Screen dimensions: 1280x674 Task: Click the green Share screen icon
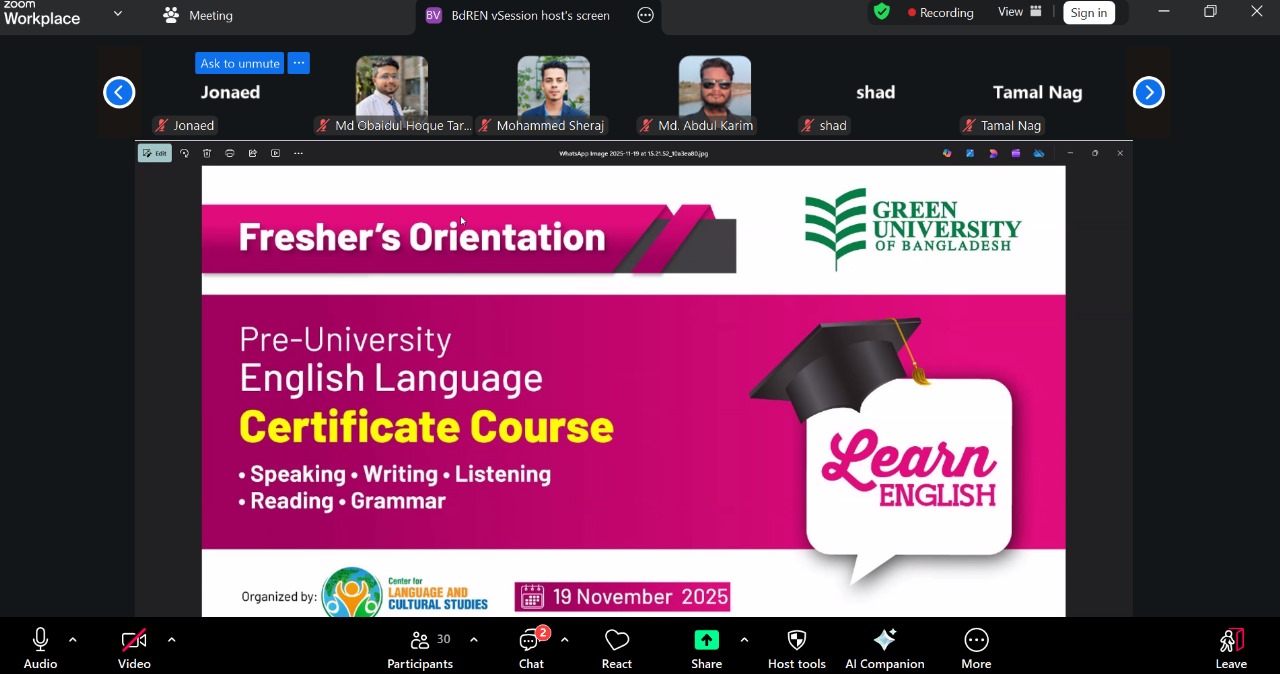pos(706,640)
